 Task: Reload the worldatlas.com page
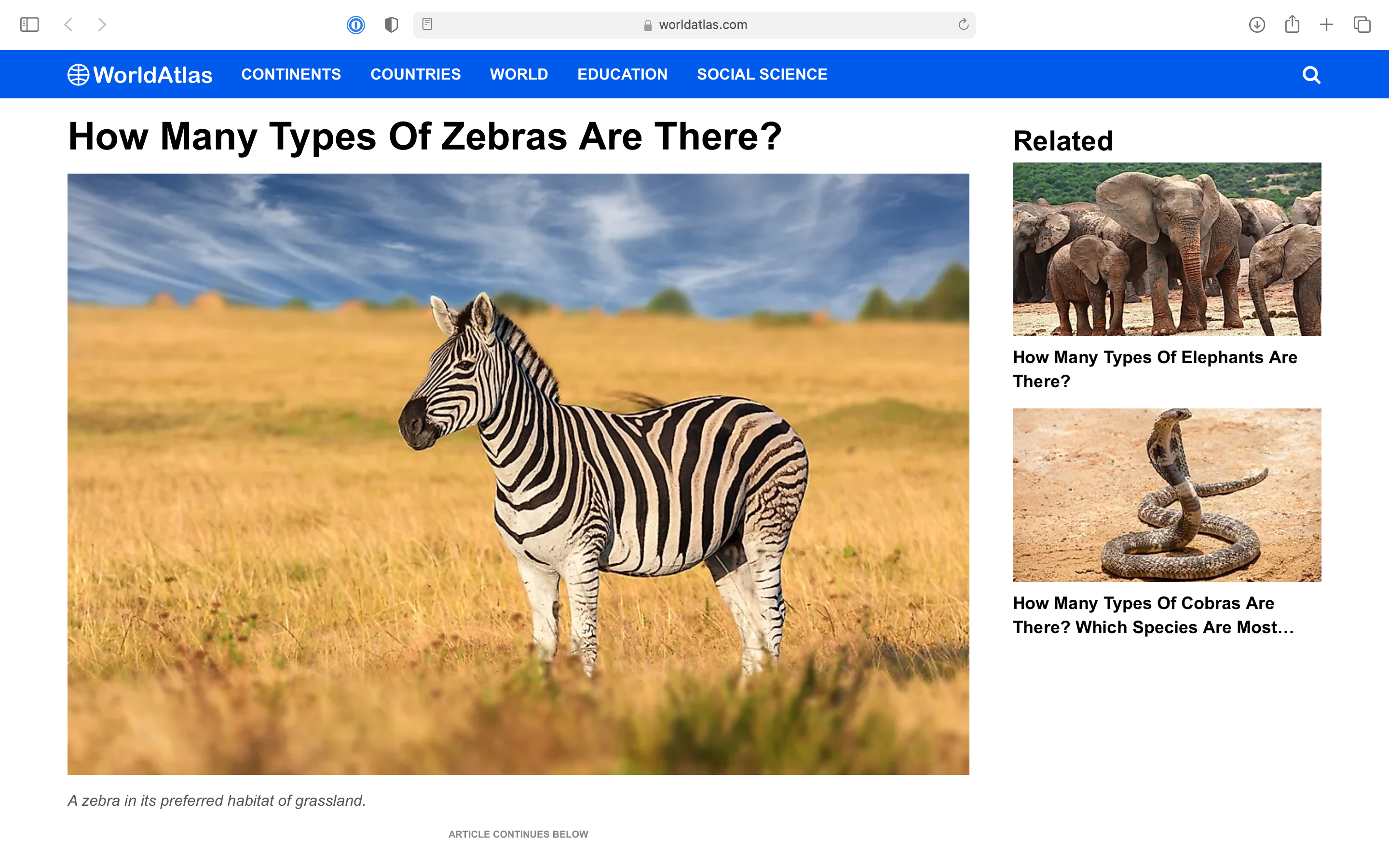(x=963, y=24)
